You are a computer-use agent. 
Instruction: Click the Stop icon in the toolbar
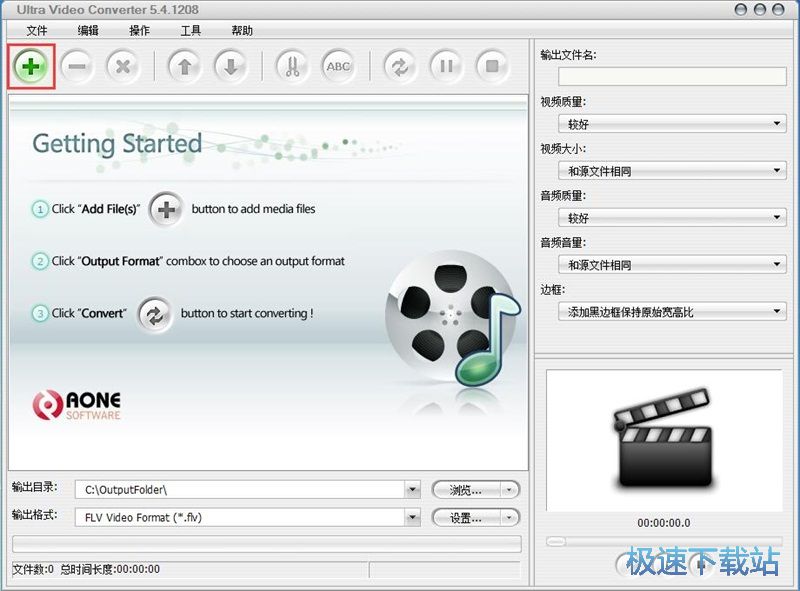[491, 66]
